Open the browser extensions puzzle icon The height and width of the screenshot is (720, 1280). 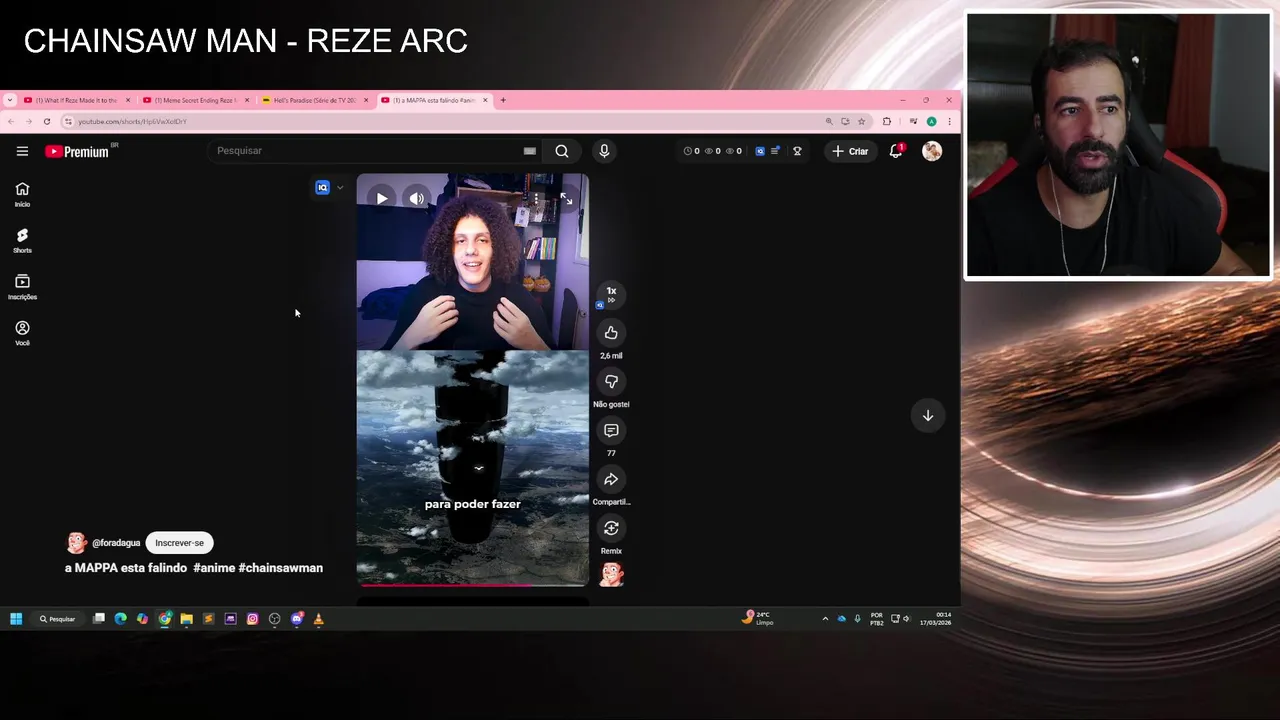[x=887, y=121]
